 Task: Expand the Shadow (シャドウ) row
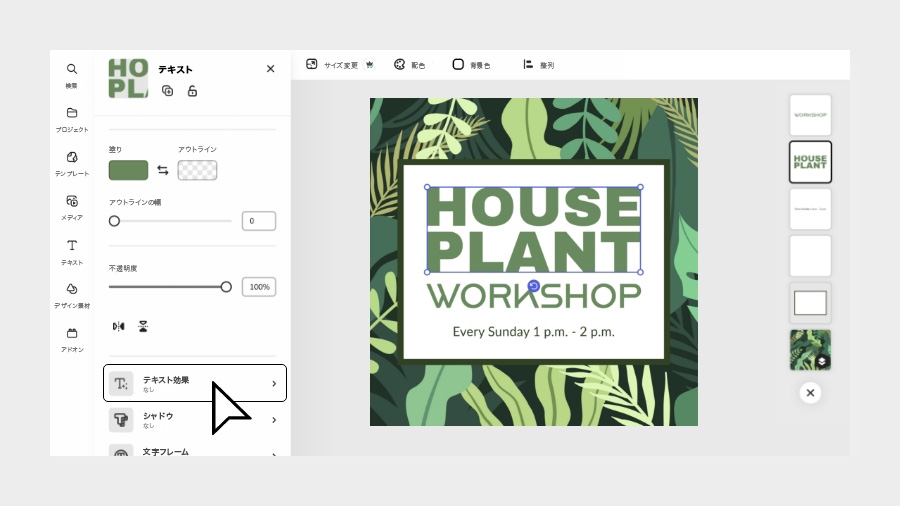(x=195, y=420)
